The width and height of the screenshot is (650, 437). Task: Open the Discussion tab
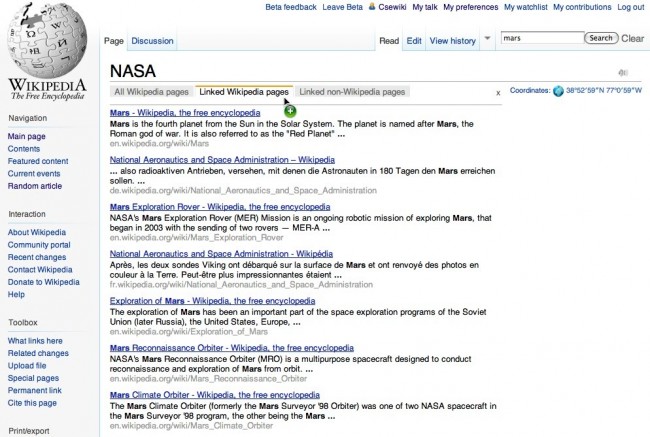pos(152,41)
